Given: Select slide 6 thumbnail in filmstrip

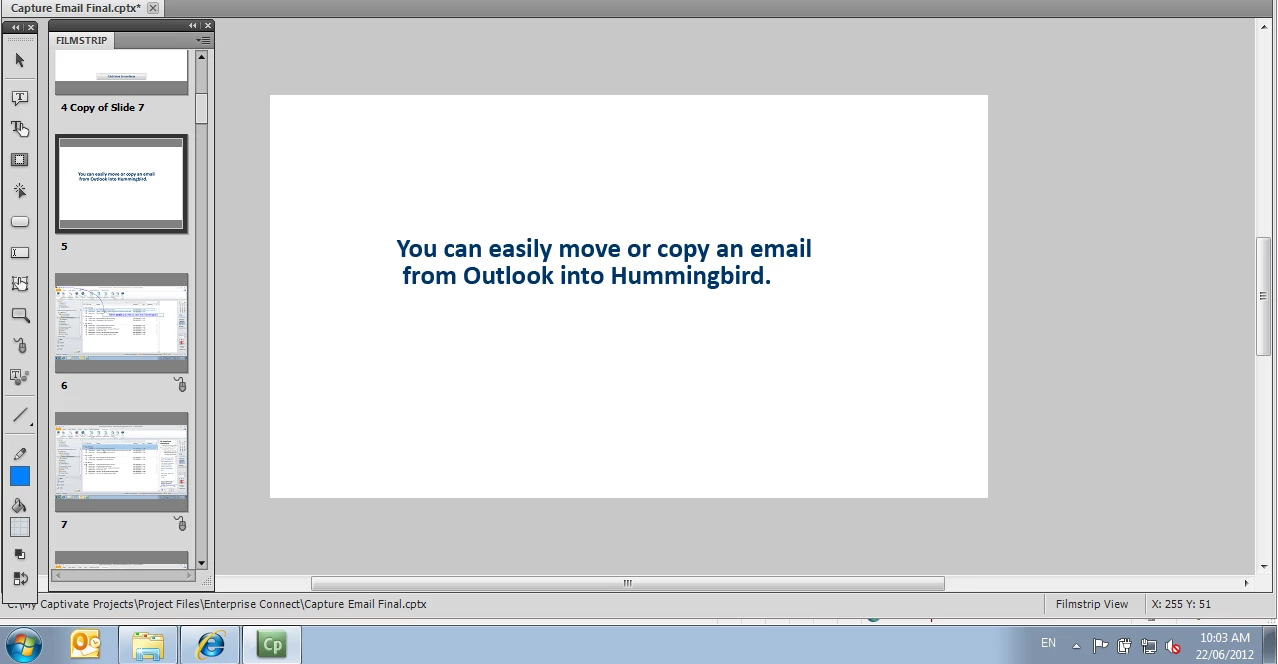Looking at the screenshot, I should [121, 323].
